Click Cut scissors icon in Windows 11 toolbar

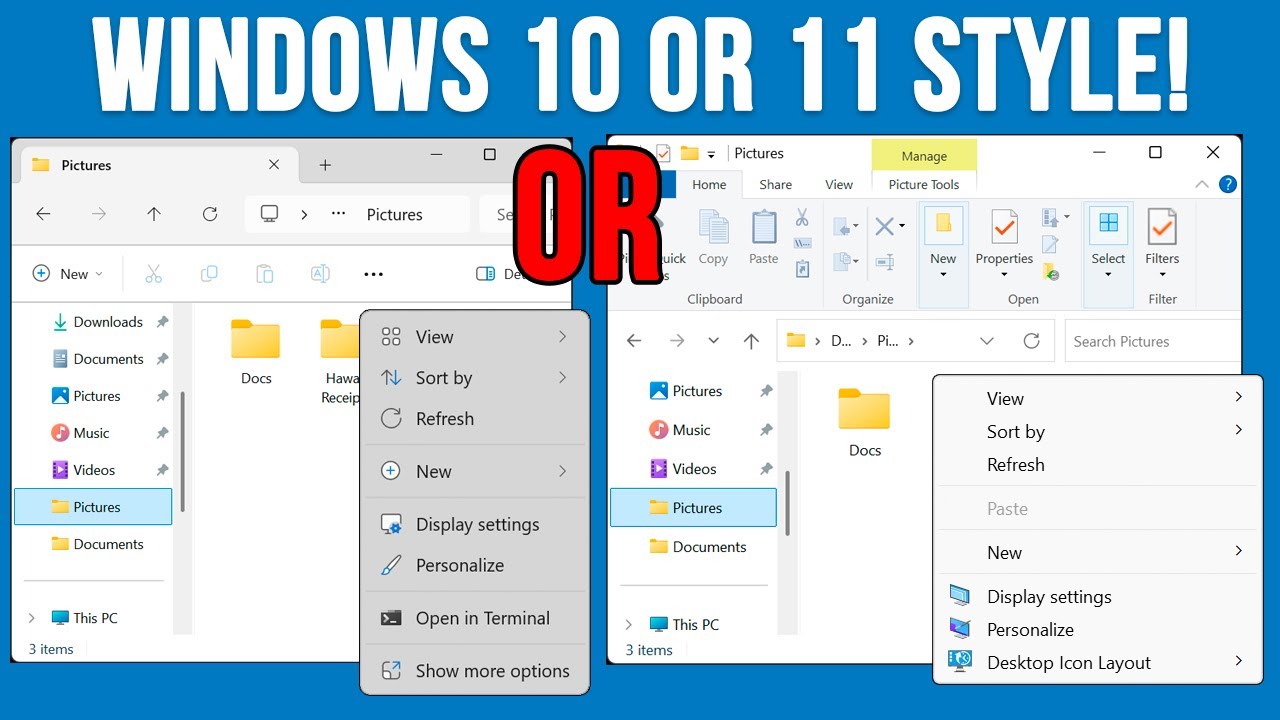click(x=153, y=273)
